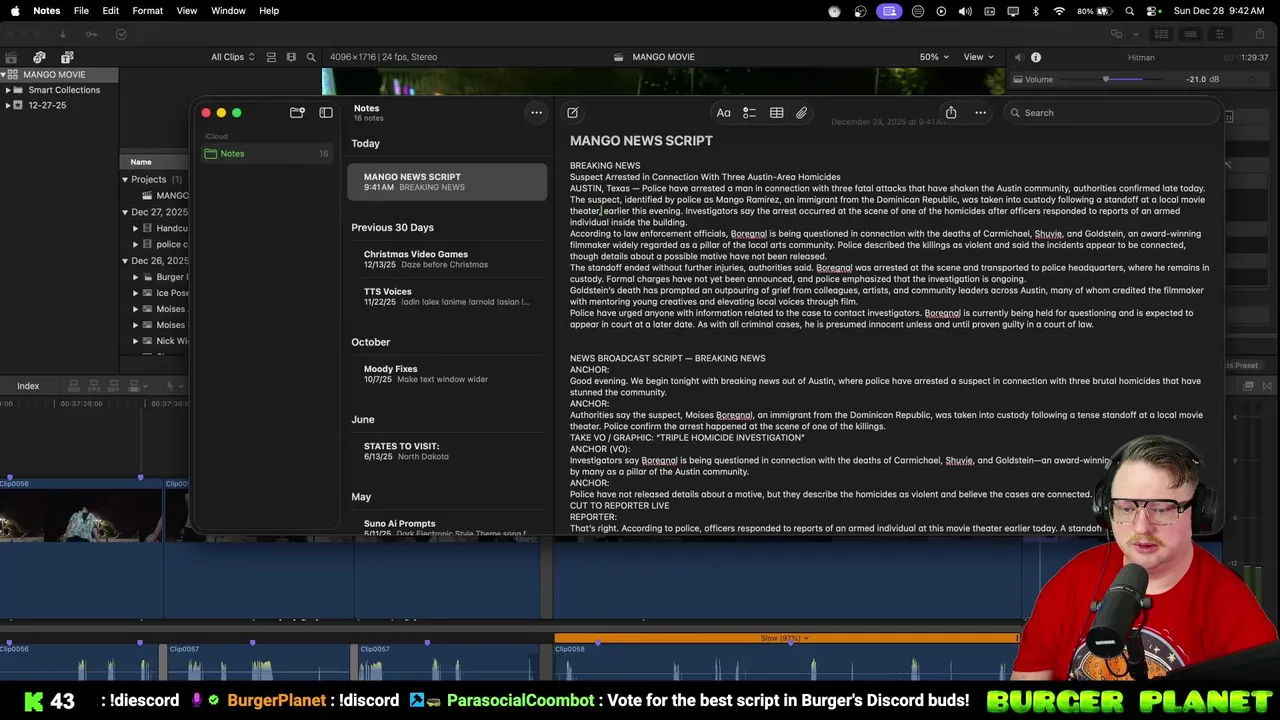Open the info inspector icon

tap(1036, 57)
